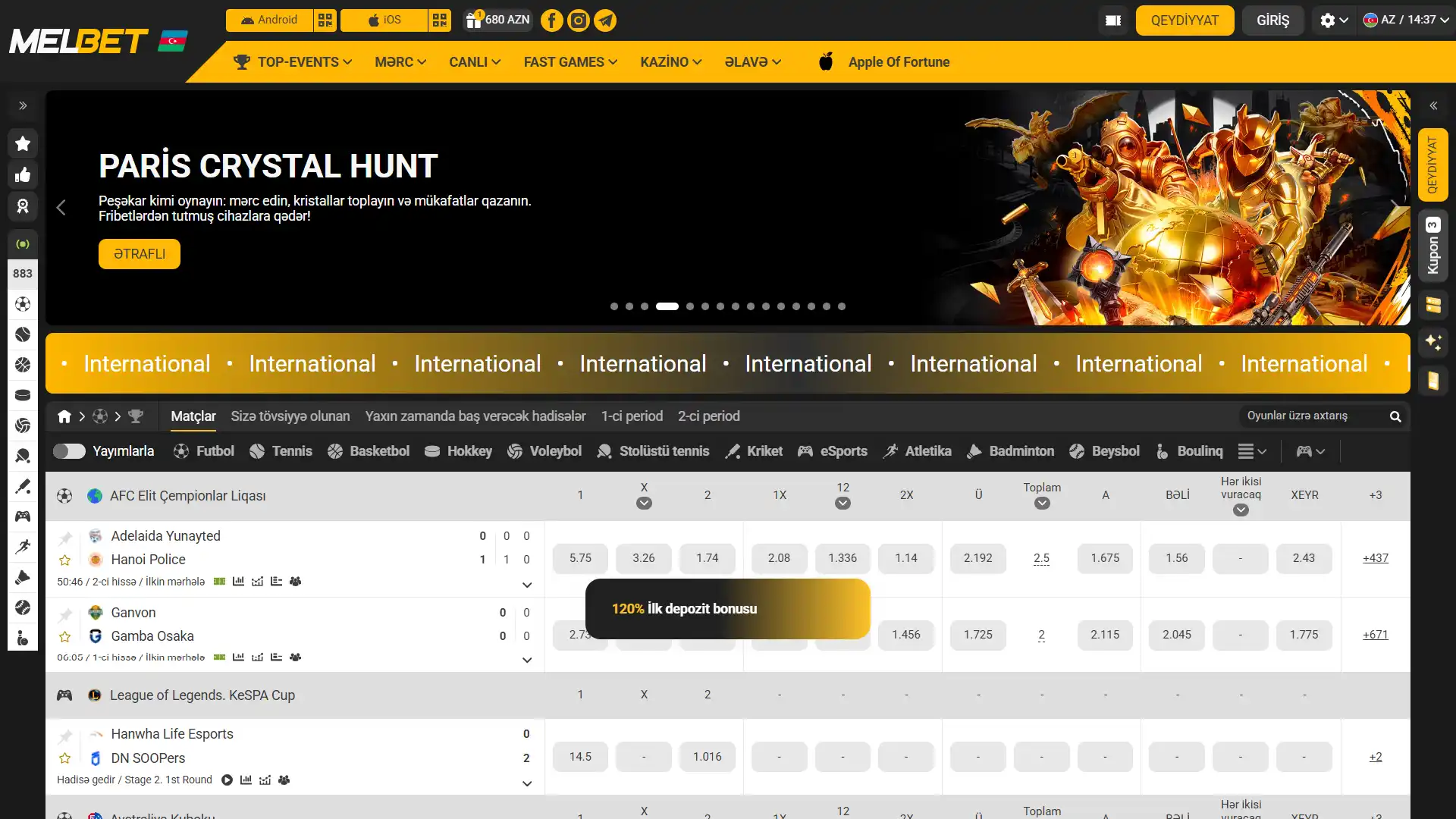The width and height of the screenshot is (1456, 819).
Task: Click the search magnifier icon
Action: point(1395,416)
